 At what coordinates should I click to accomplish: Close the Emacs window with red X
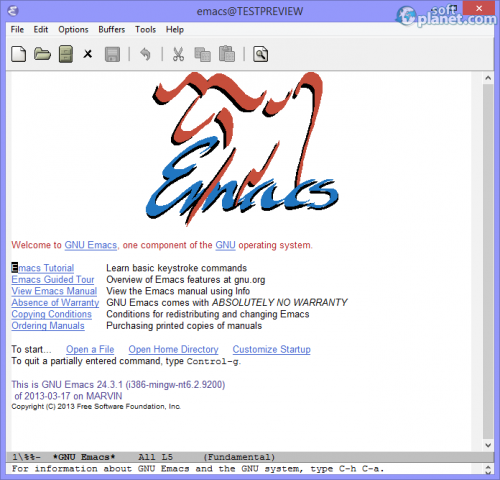(479, 8)
